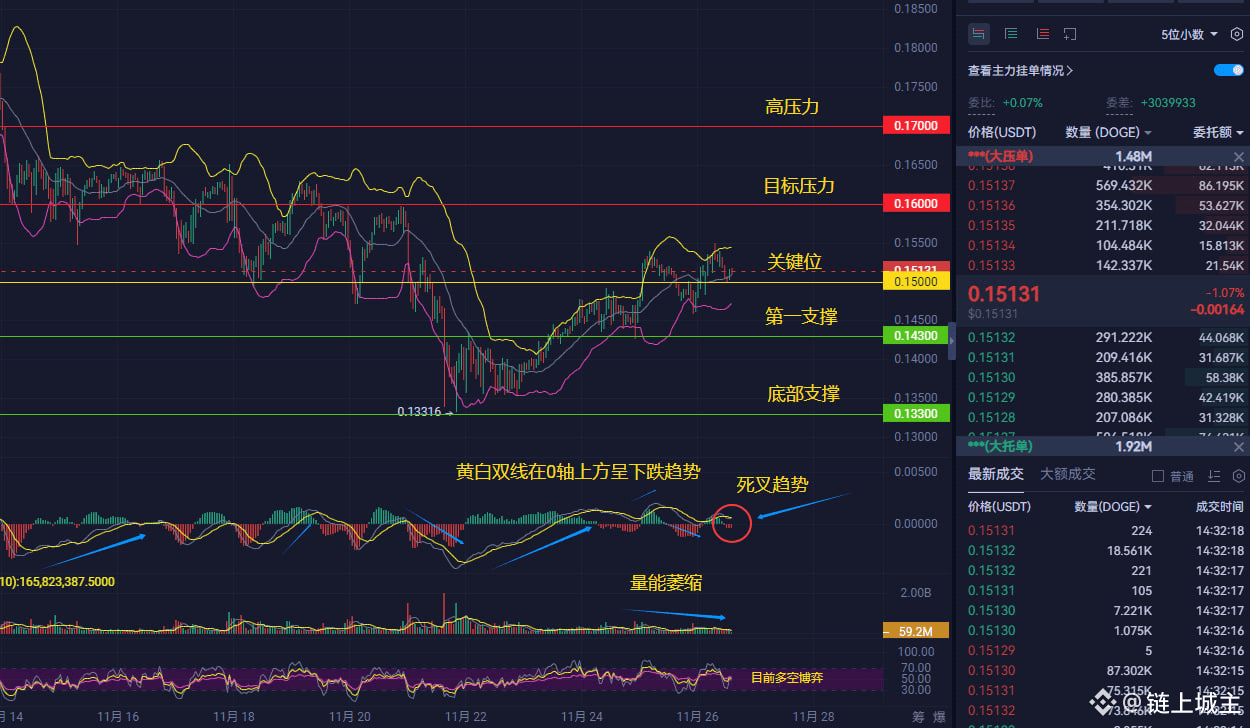Click the order book pop-out icon
This screenshot has height=728, width=1250.
point(1070,34)
